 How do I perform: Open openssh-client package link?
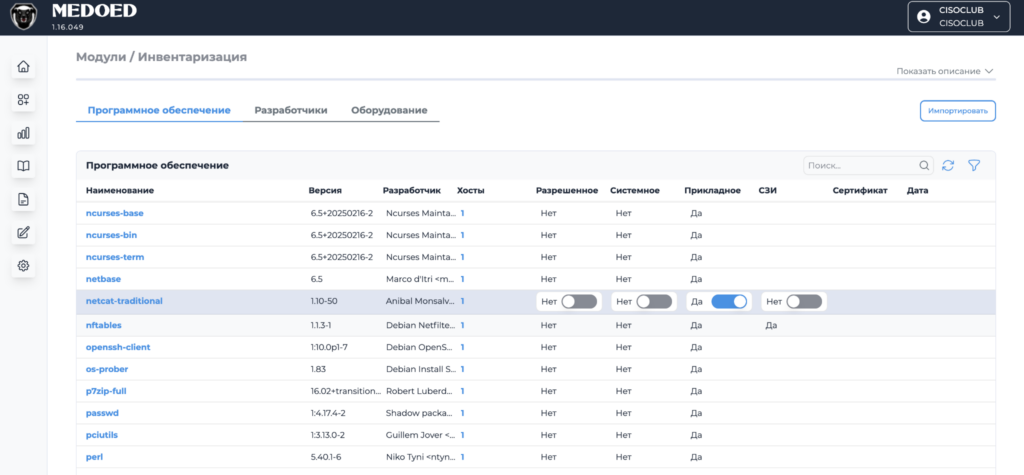point(118,347)
